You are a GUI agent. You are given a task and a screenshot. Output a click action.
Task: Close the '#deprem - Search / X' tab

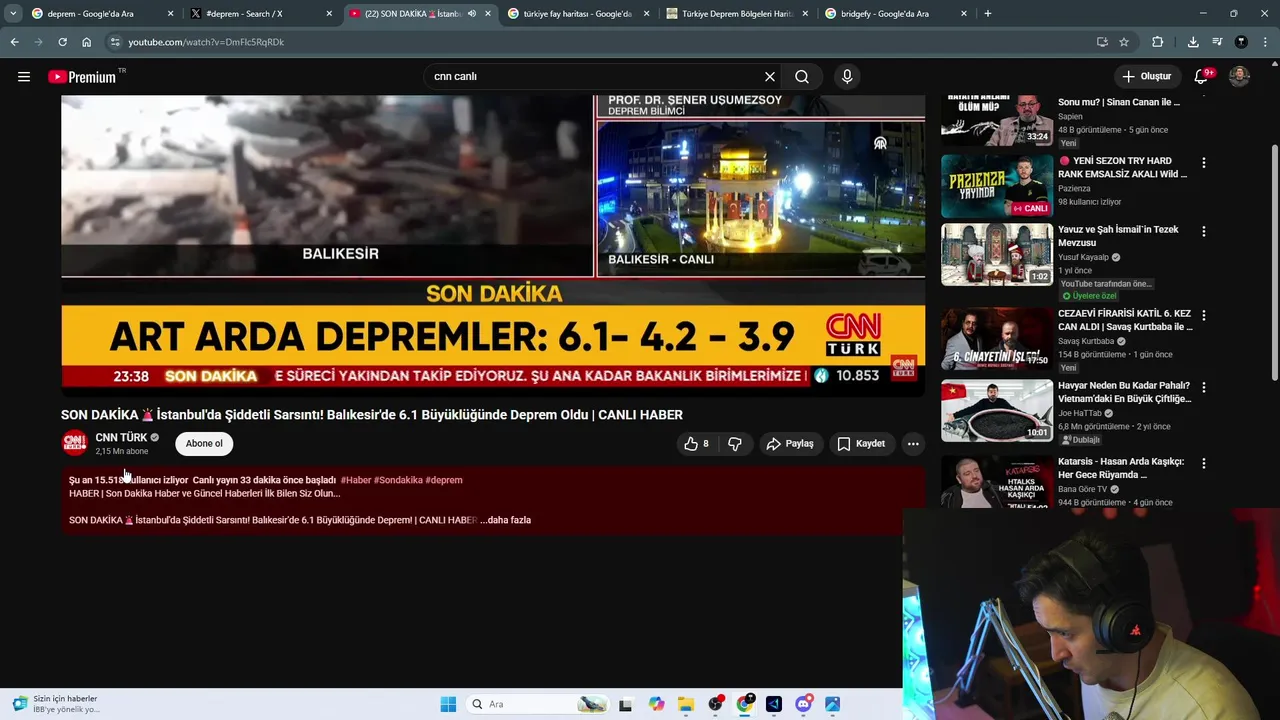[x=329, y=14]
